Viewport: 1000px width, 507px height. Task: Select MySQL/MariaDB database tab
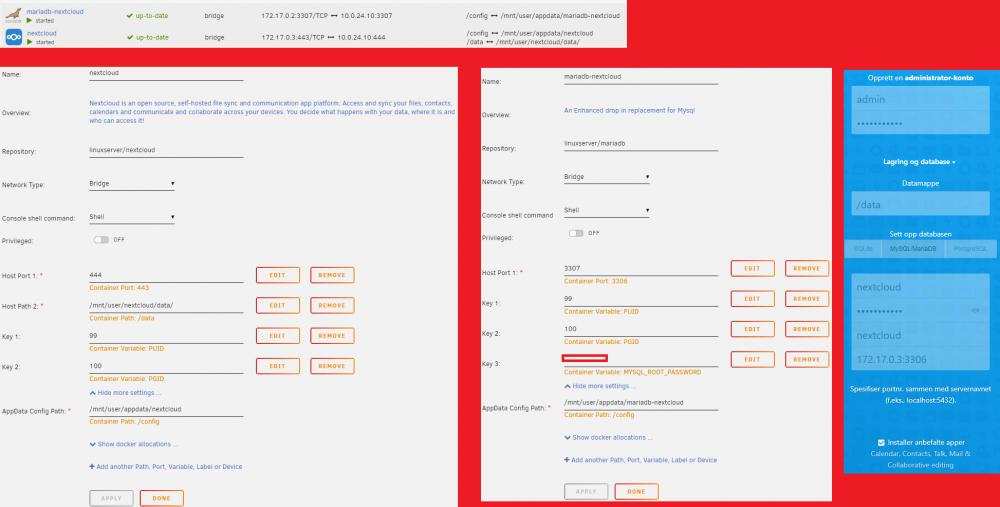click(x=913, y=249)
